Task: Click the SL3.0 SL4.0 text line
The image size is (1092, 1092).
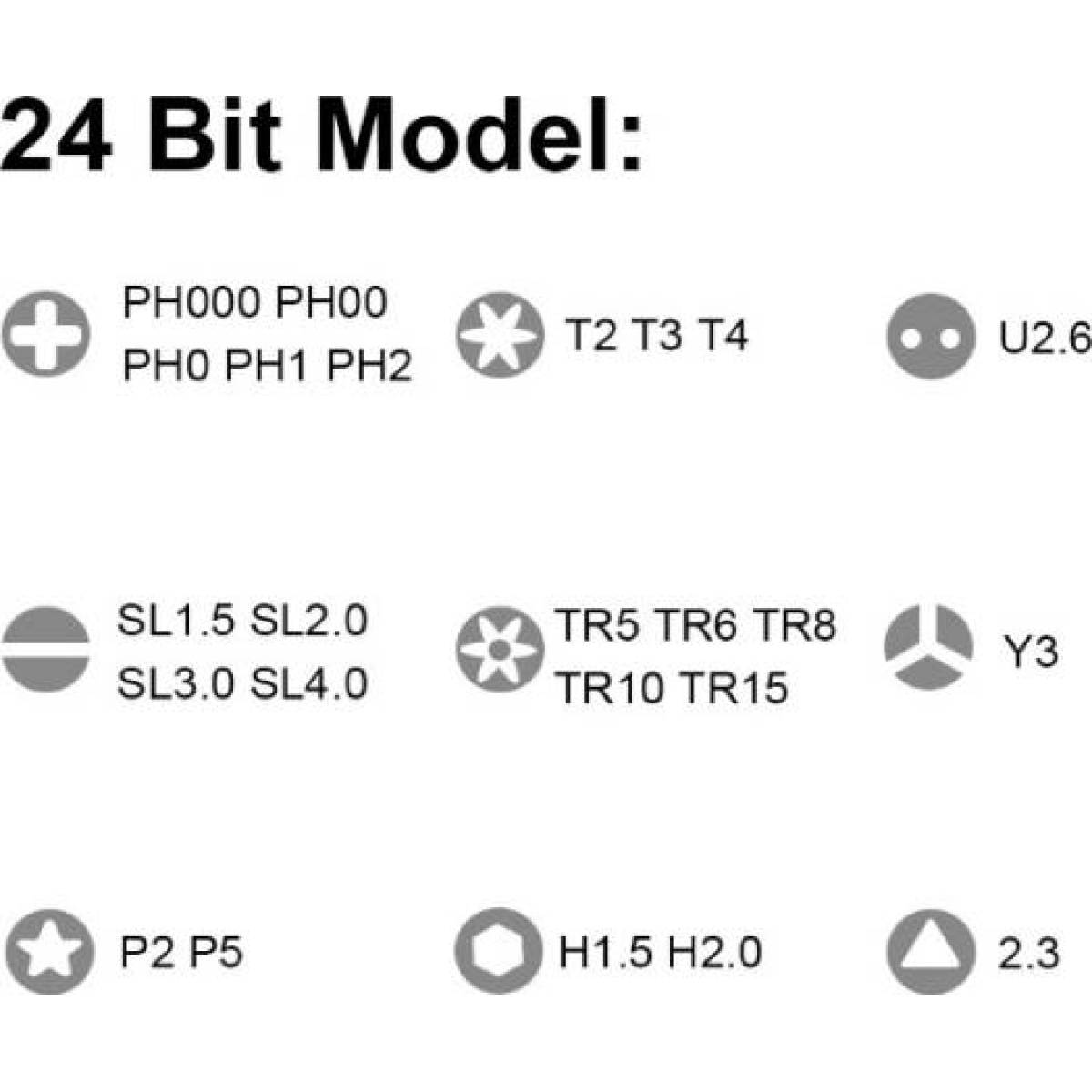Action: point(242,682)
